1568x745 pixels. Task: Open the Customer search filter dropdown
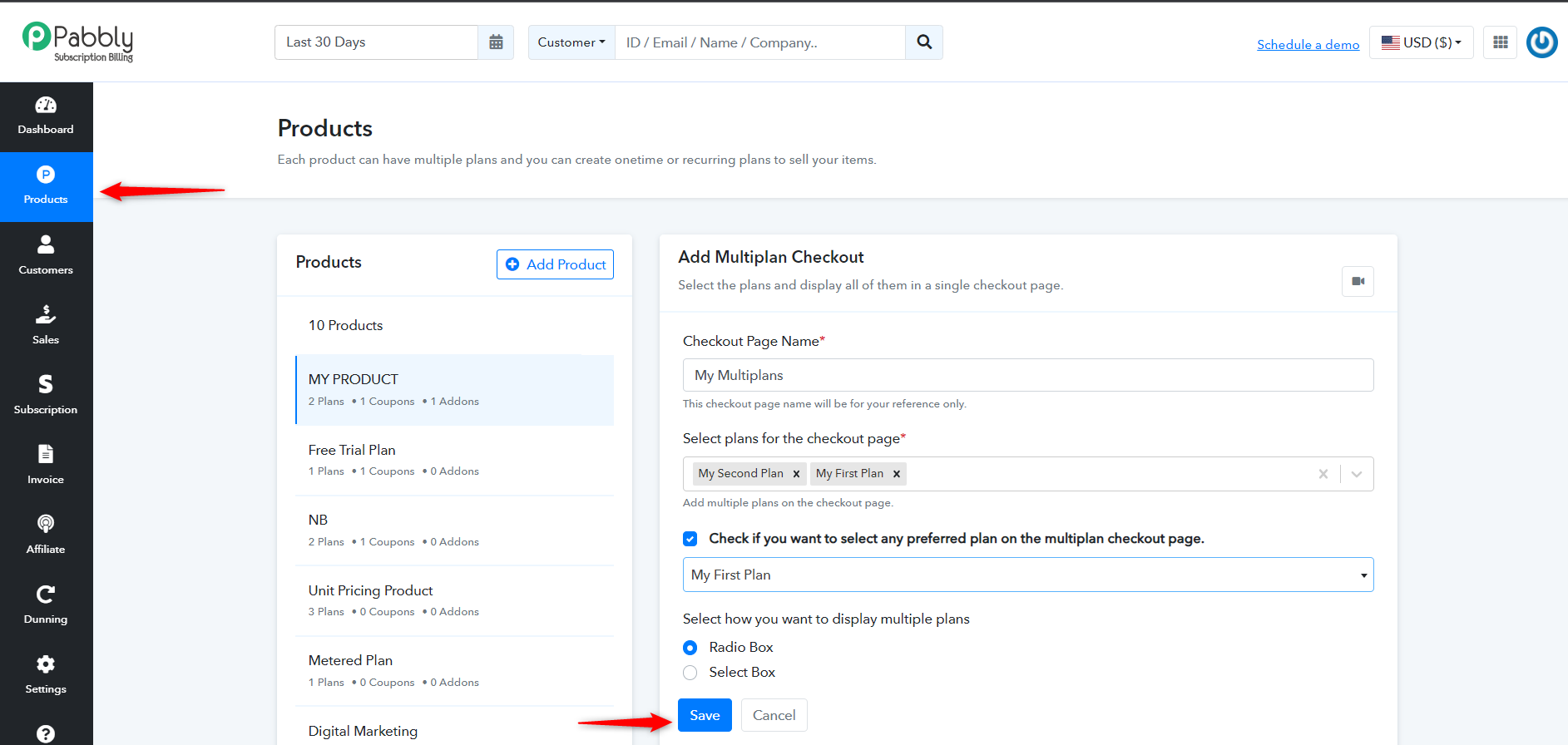pos(571,42)
